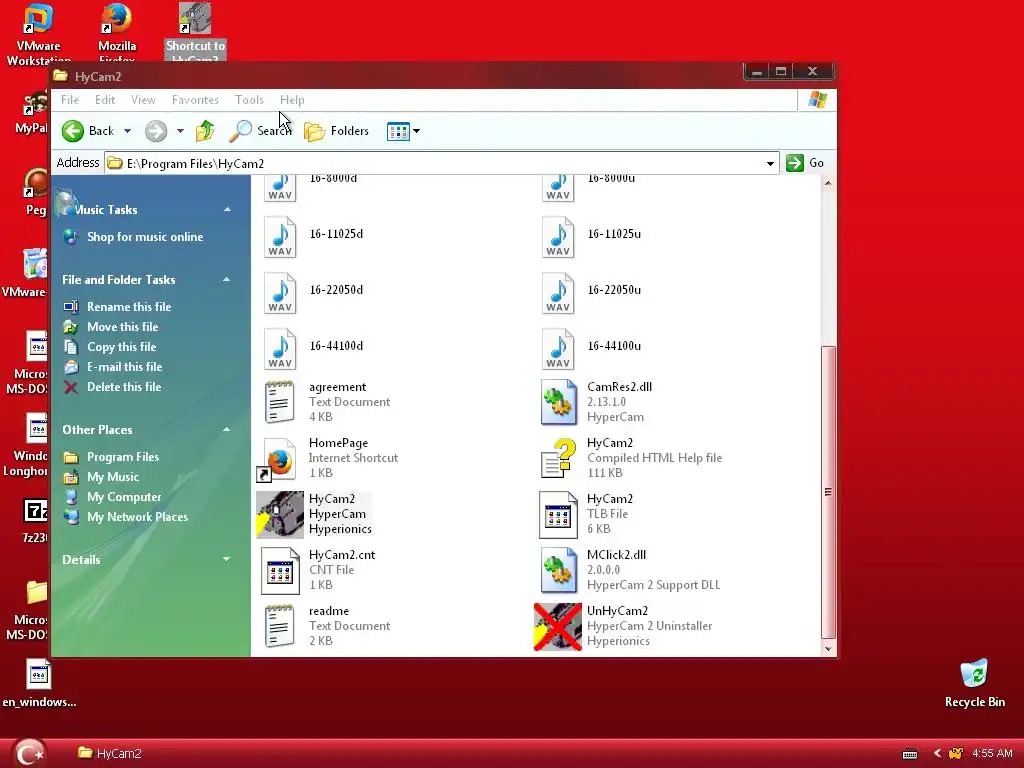
Task: Expand hidden tray icons arrow
Action: [x=937, y=754]
